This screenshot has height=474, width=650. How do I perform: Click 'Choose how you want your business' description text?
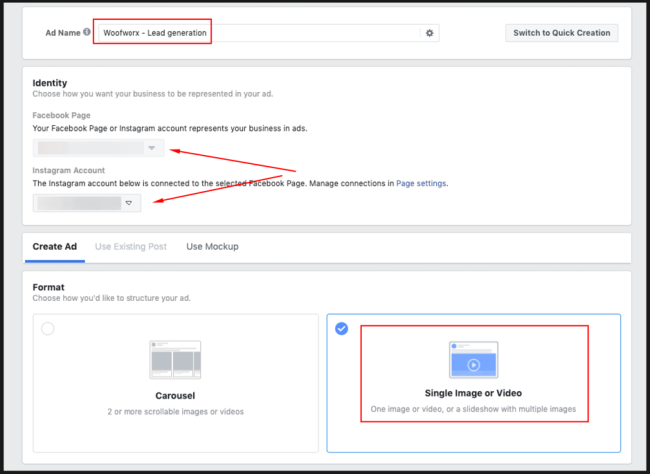[153, 94]
